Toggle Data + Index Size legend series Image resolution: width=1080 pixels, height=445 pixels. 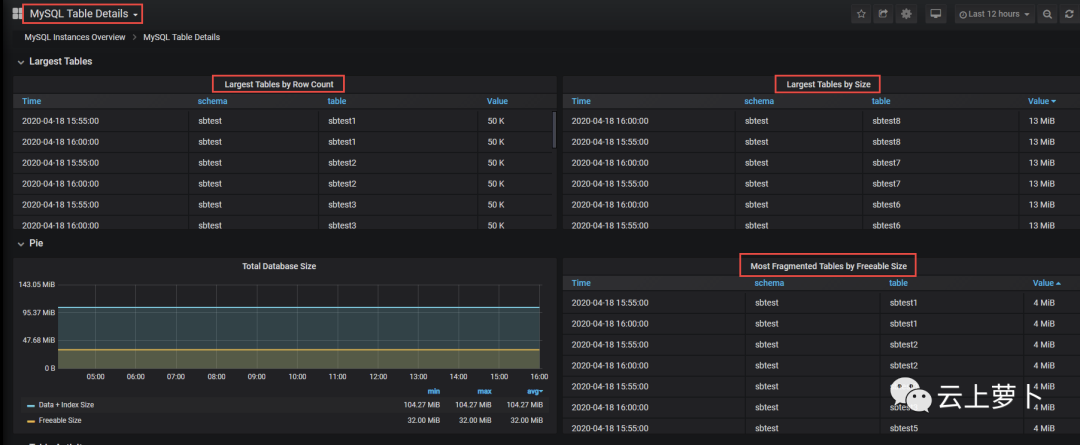point(66,405)
